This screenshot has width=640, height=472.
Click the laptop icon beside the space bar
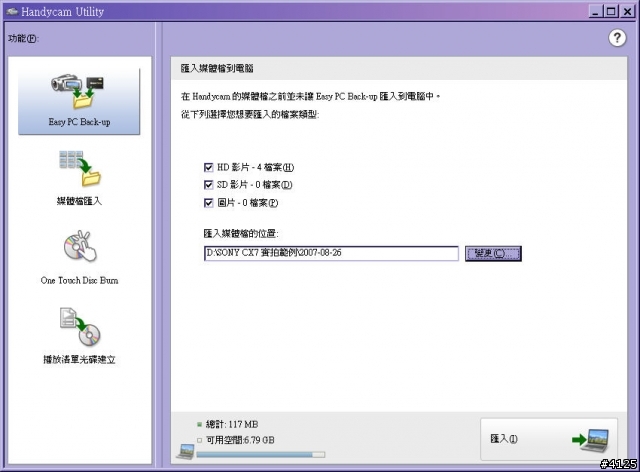tap(185, 452)
